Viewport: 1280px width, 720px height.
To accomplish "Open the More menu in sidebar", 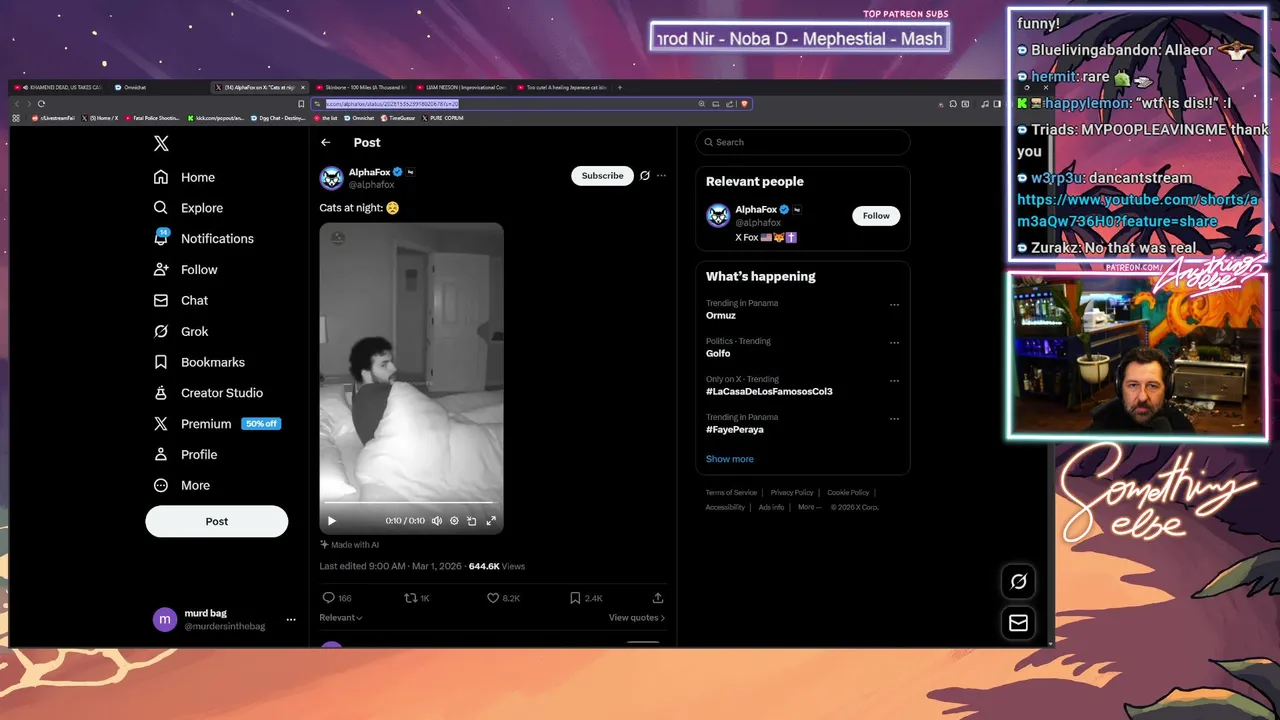I will point(181,485).
